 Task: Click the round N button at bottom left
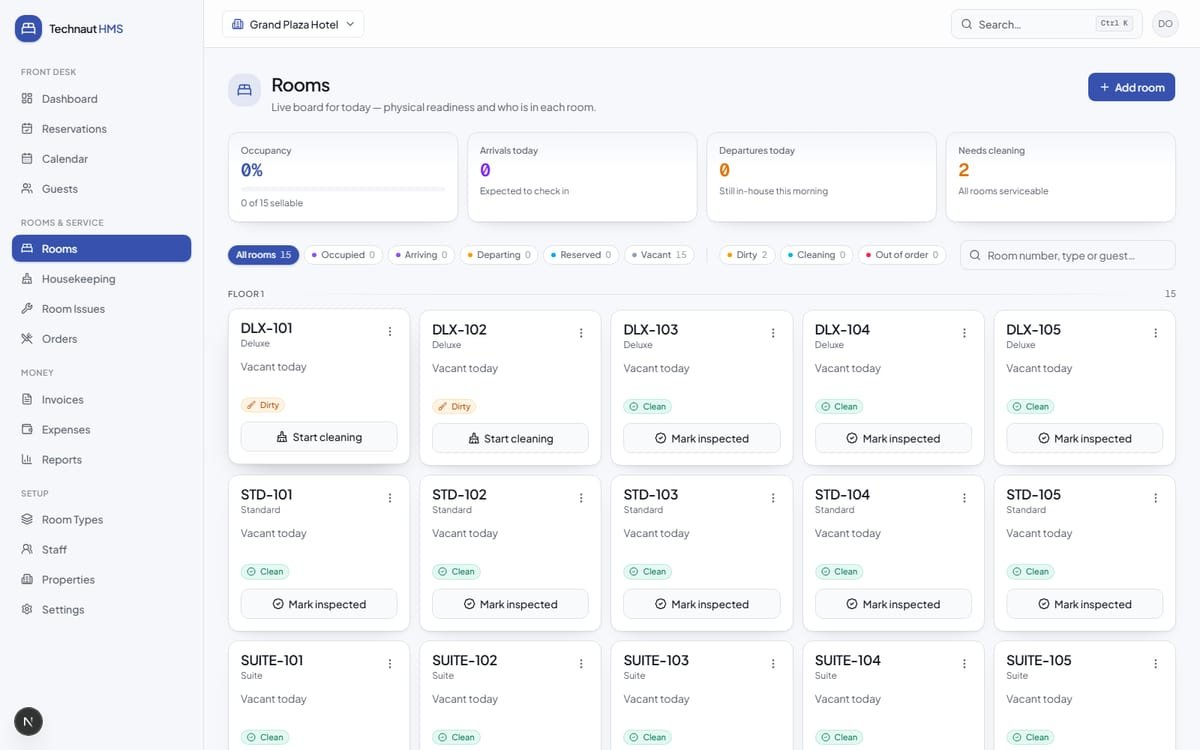(x=28, y=721)
